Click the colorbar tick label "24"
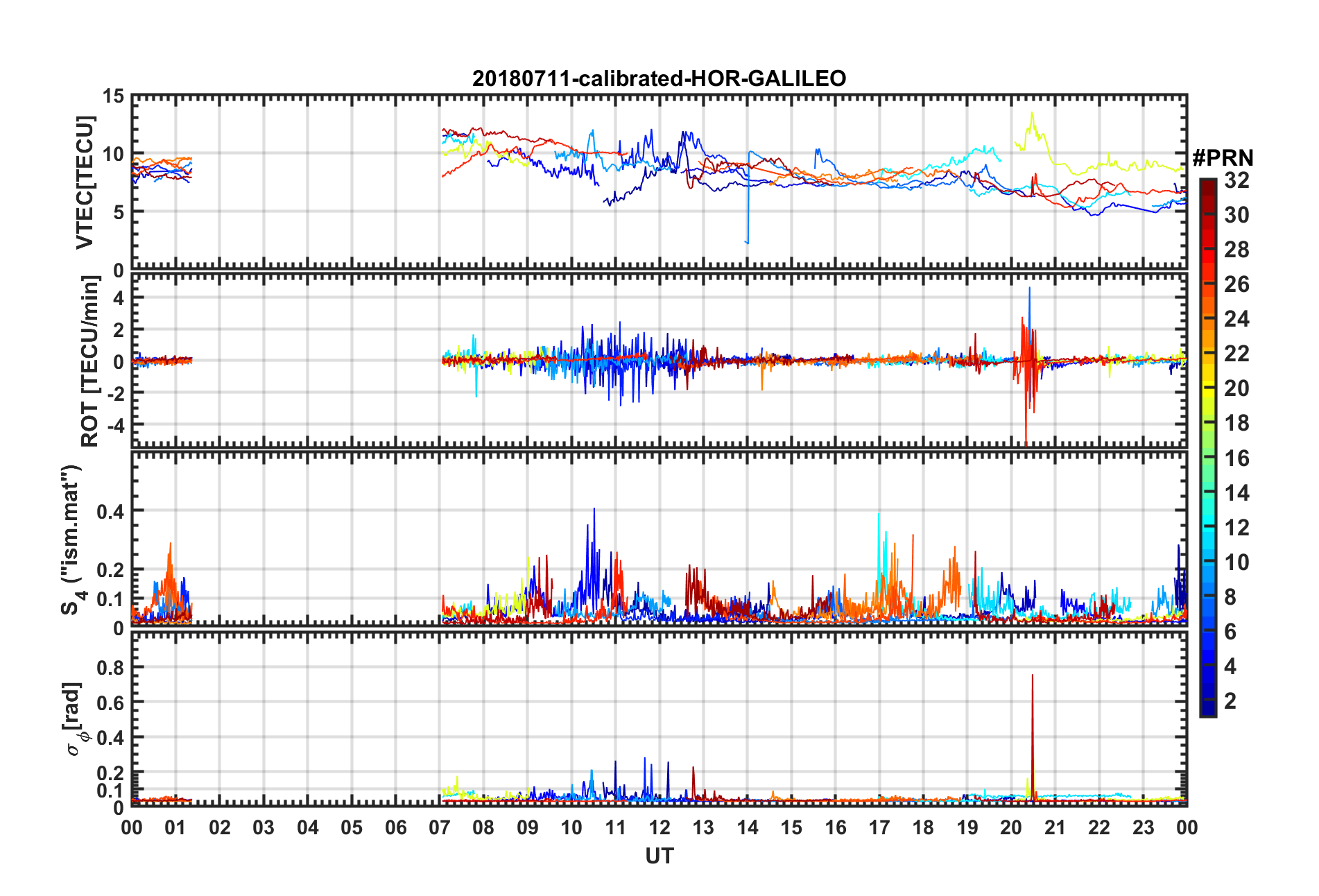Viewport: 1319px width, 896px height. point(1236,319)
